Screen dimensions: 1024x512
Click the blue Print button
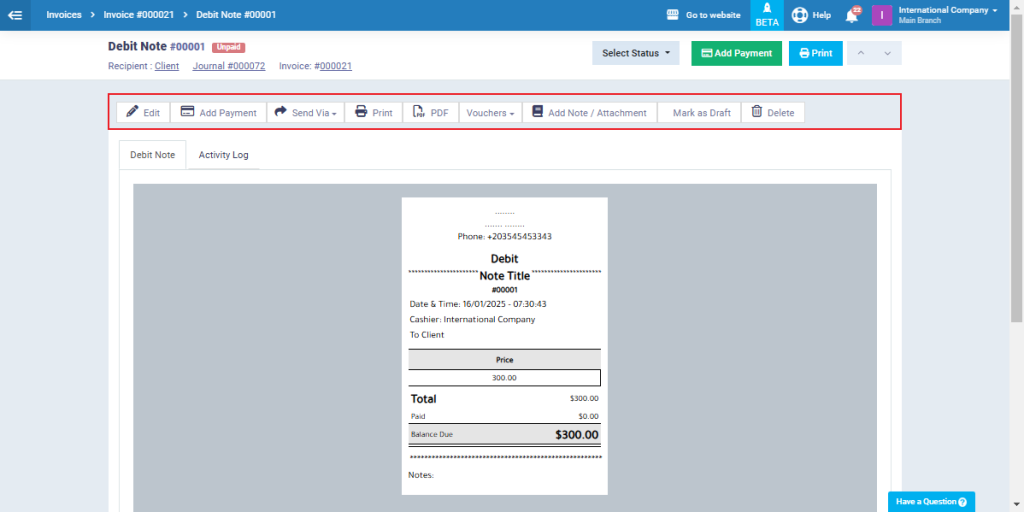816,53
